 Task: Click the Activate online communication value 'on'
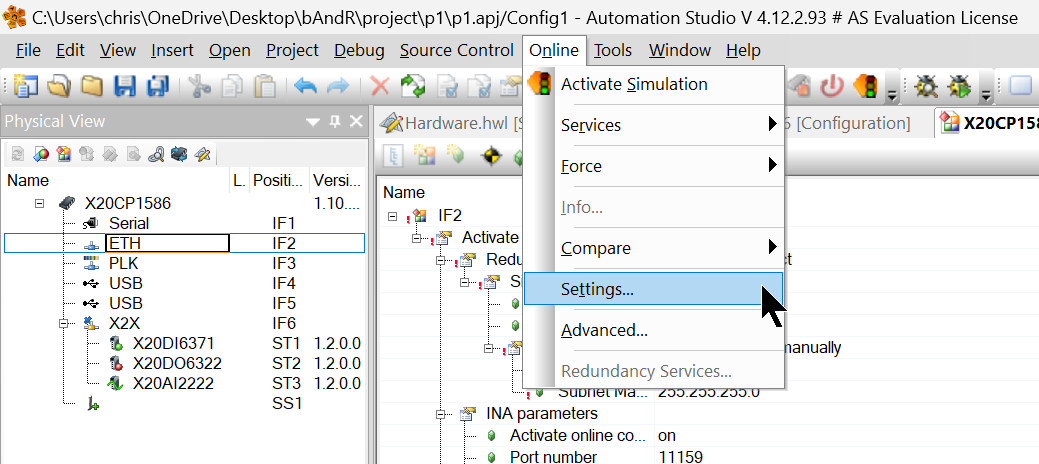coord(667,435)
